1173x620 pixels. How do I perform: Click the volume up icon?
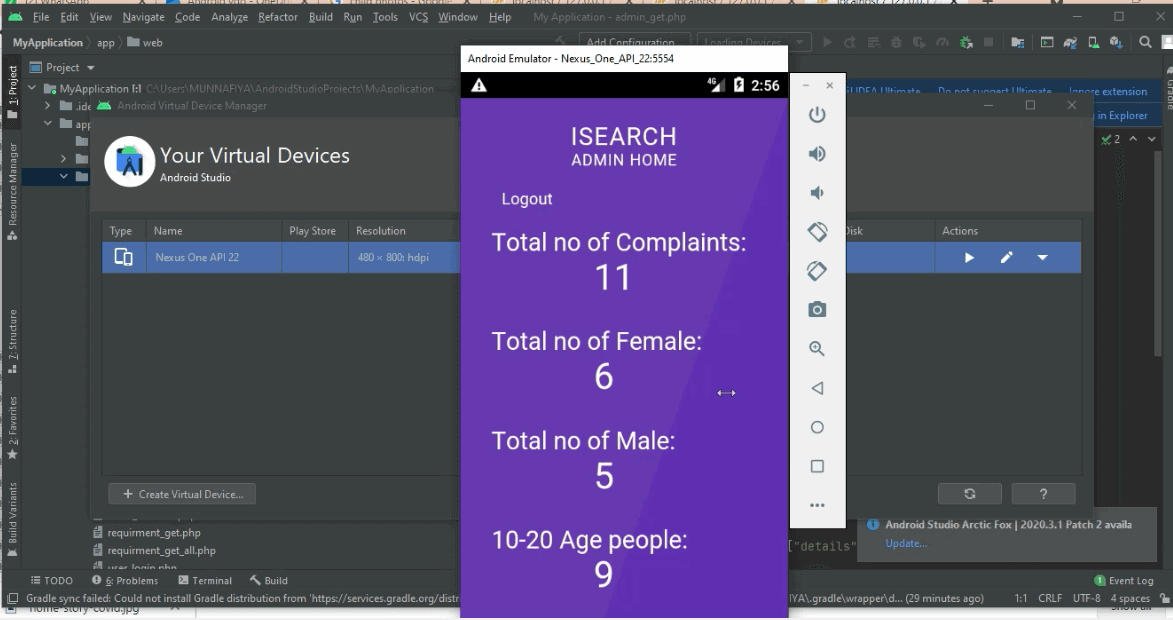pyautogui.click(x=817, y=152)
